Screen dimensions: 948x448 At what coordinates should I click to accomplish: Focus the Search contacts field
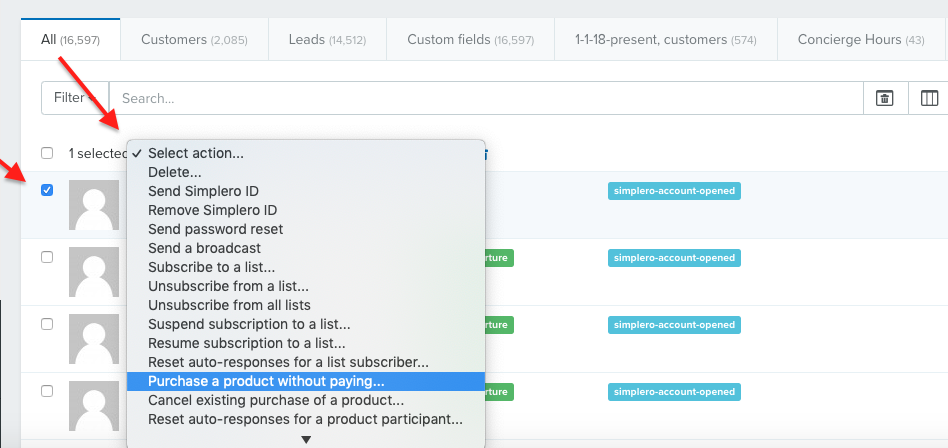click(485, 98)
